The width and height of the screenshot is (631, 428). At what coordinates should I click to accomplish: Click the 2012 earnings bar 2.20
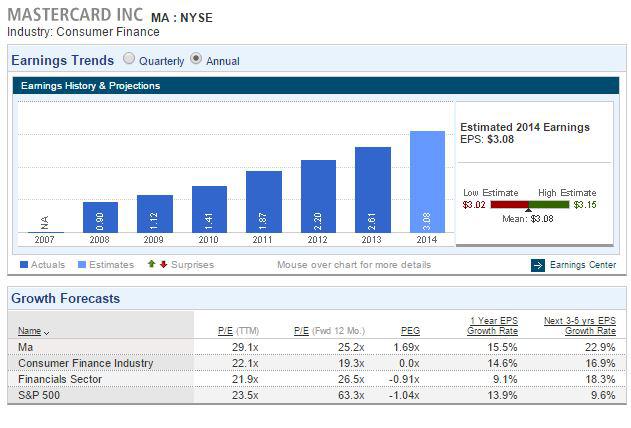318,196
